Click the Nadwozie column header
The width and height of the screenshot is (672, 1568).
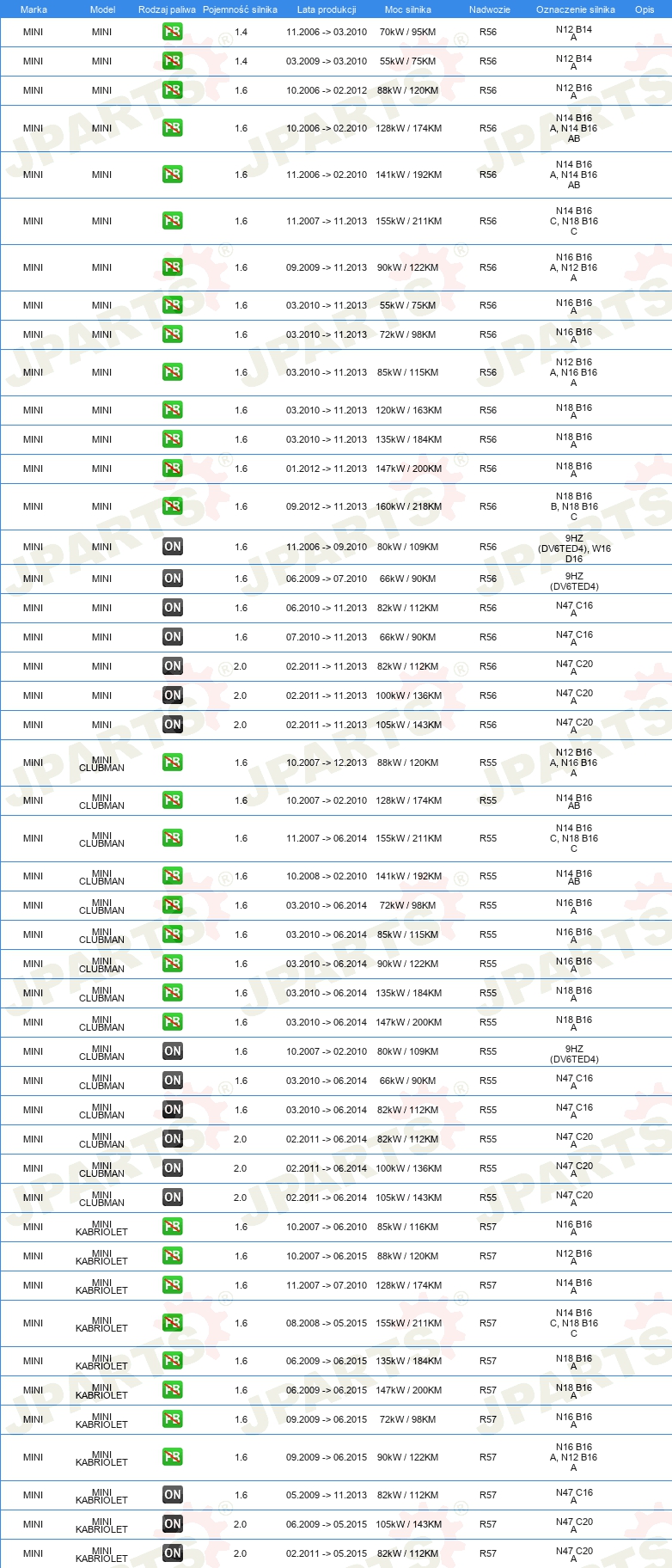click(x=490, y=9)
